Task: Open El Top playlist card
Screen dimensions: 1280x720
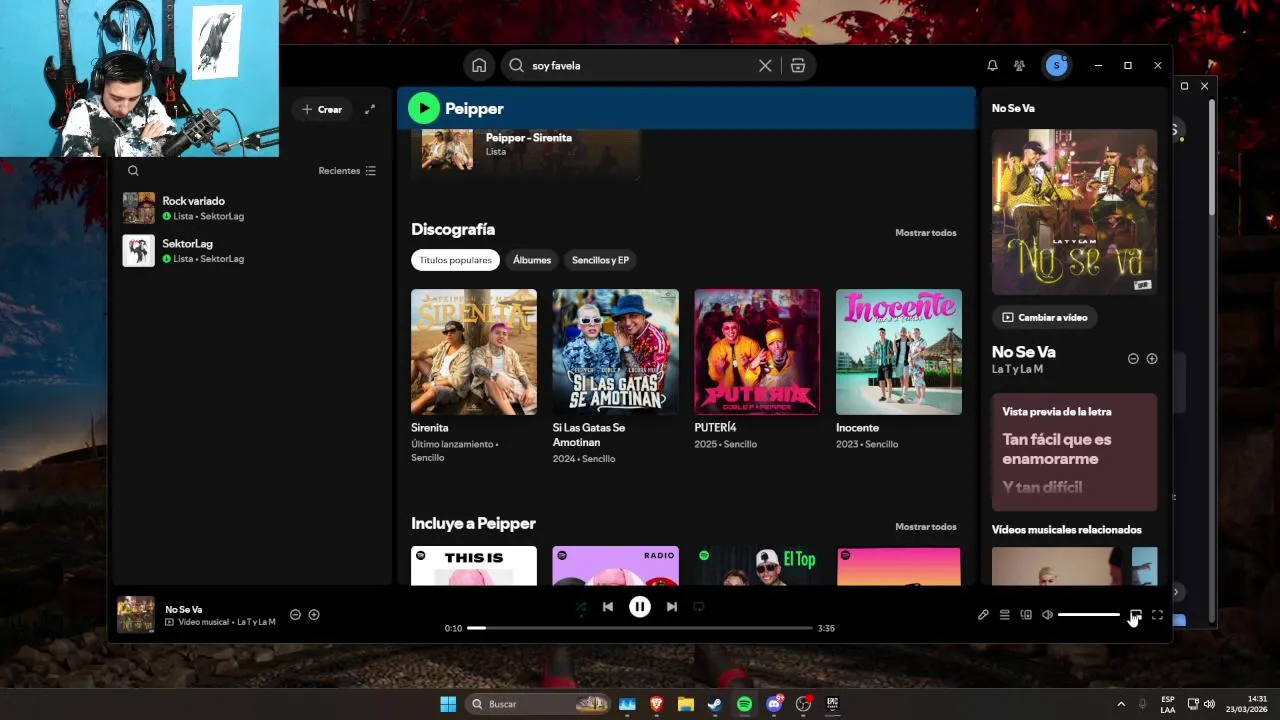Action: point(757,566)
